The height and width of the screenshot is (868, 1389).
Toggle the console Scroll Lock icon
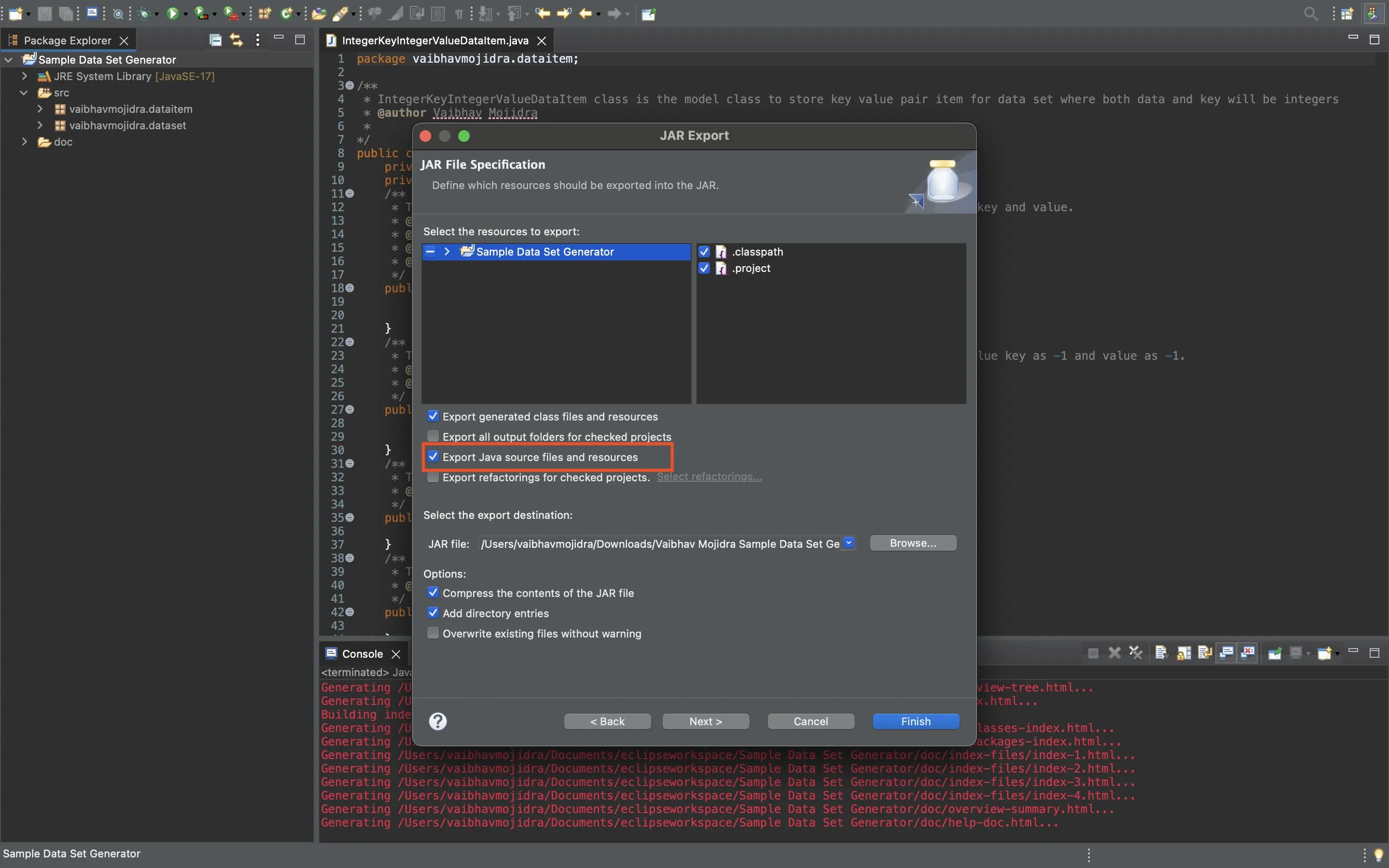click(1184, 653)
